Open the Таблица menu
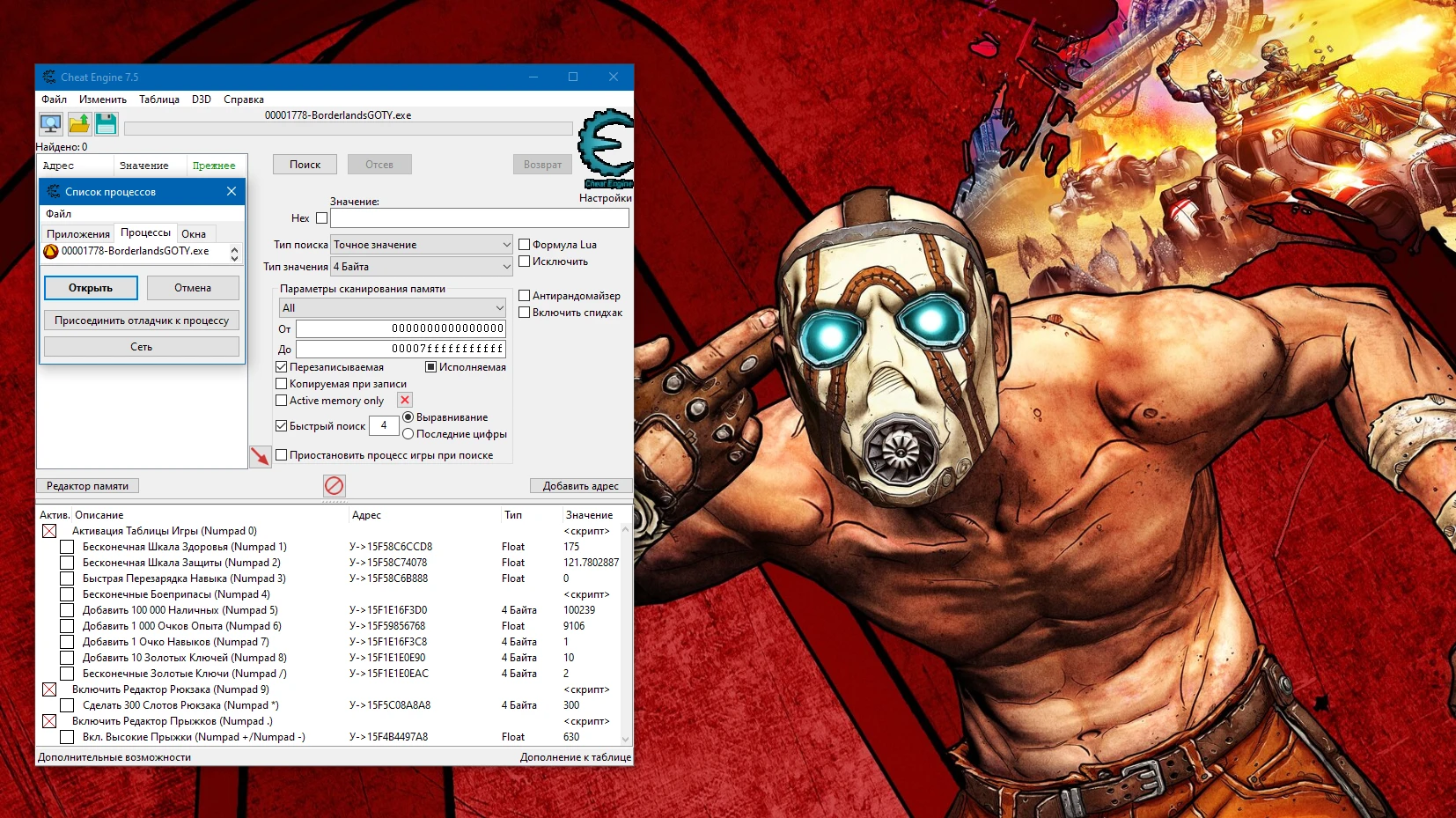Screen dimensions: 1456x818 (158, 99)
